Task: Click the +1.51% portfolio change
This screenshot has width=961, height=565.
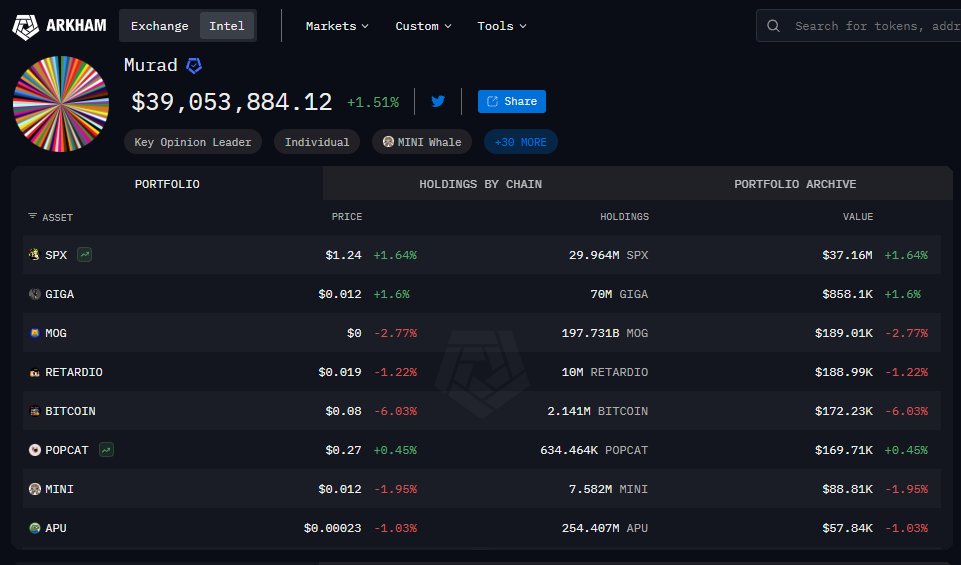Action: [373, 102]
